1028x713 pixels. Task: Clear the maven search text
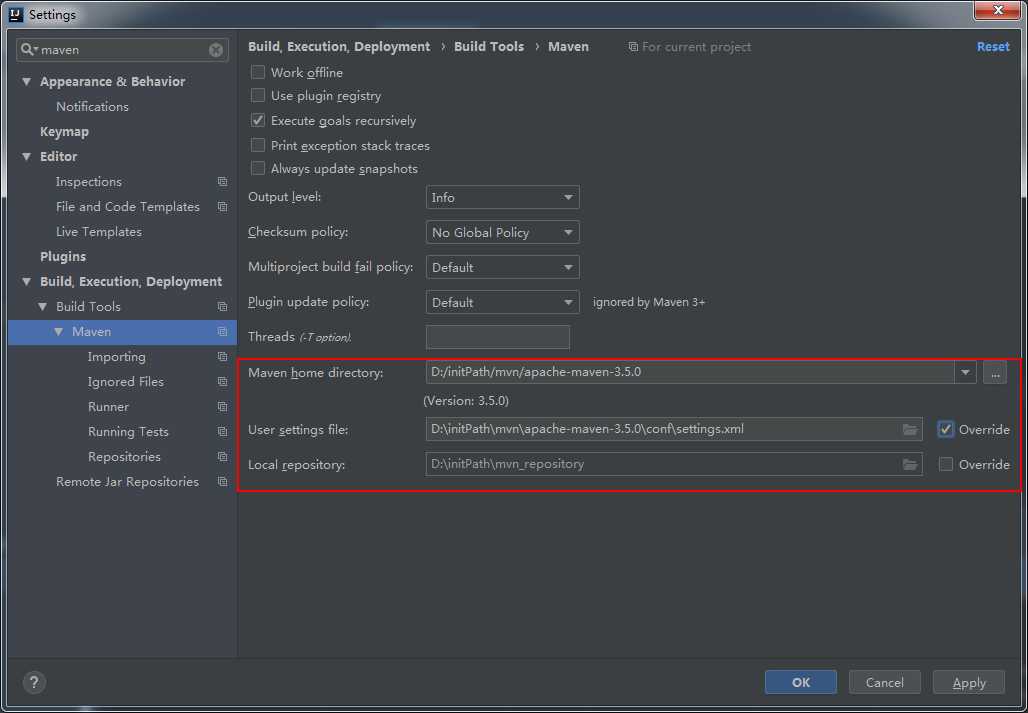(216, 50)
